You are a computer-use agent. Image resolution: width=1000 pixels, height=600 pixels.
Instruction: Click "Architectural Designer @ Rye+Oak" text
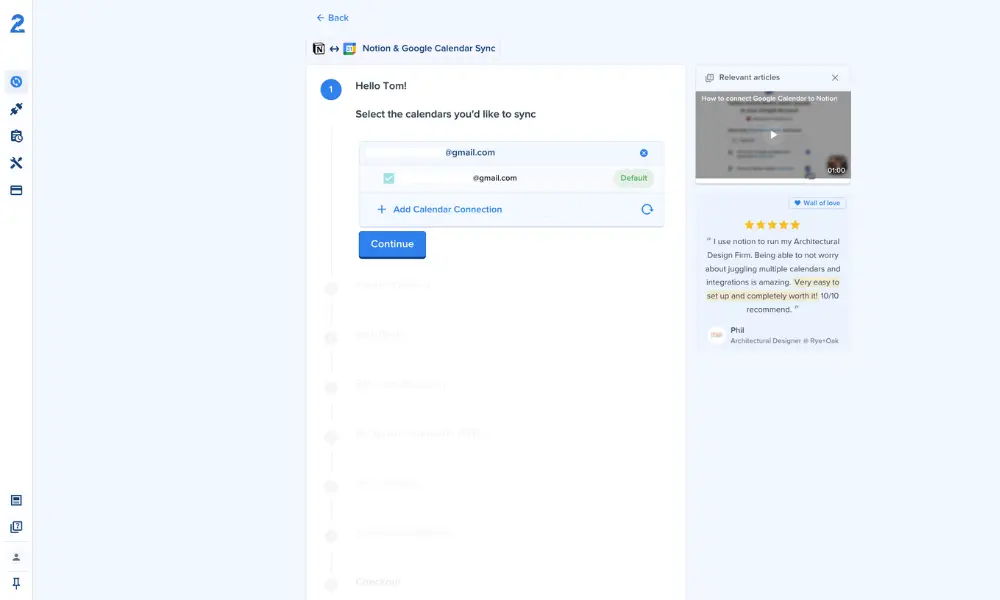pyautogui.click(x=784, y=341)
